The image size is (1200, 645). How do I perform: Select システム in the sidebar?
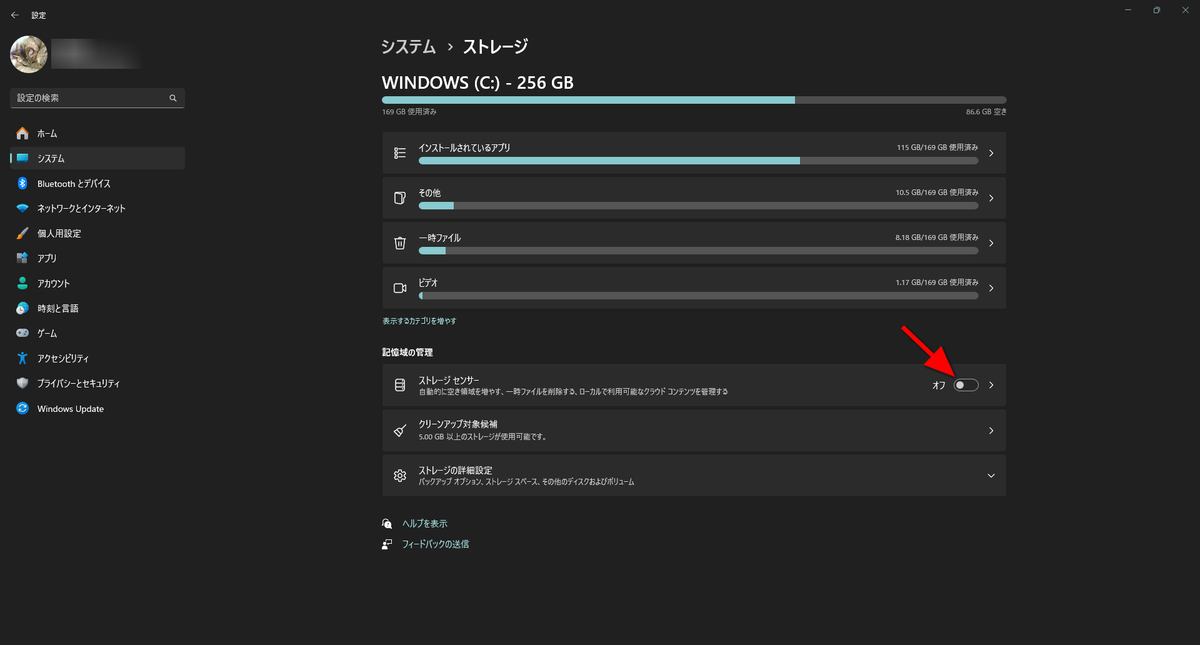point(97,158)
